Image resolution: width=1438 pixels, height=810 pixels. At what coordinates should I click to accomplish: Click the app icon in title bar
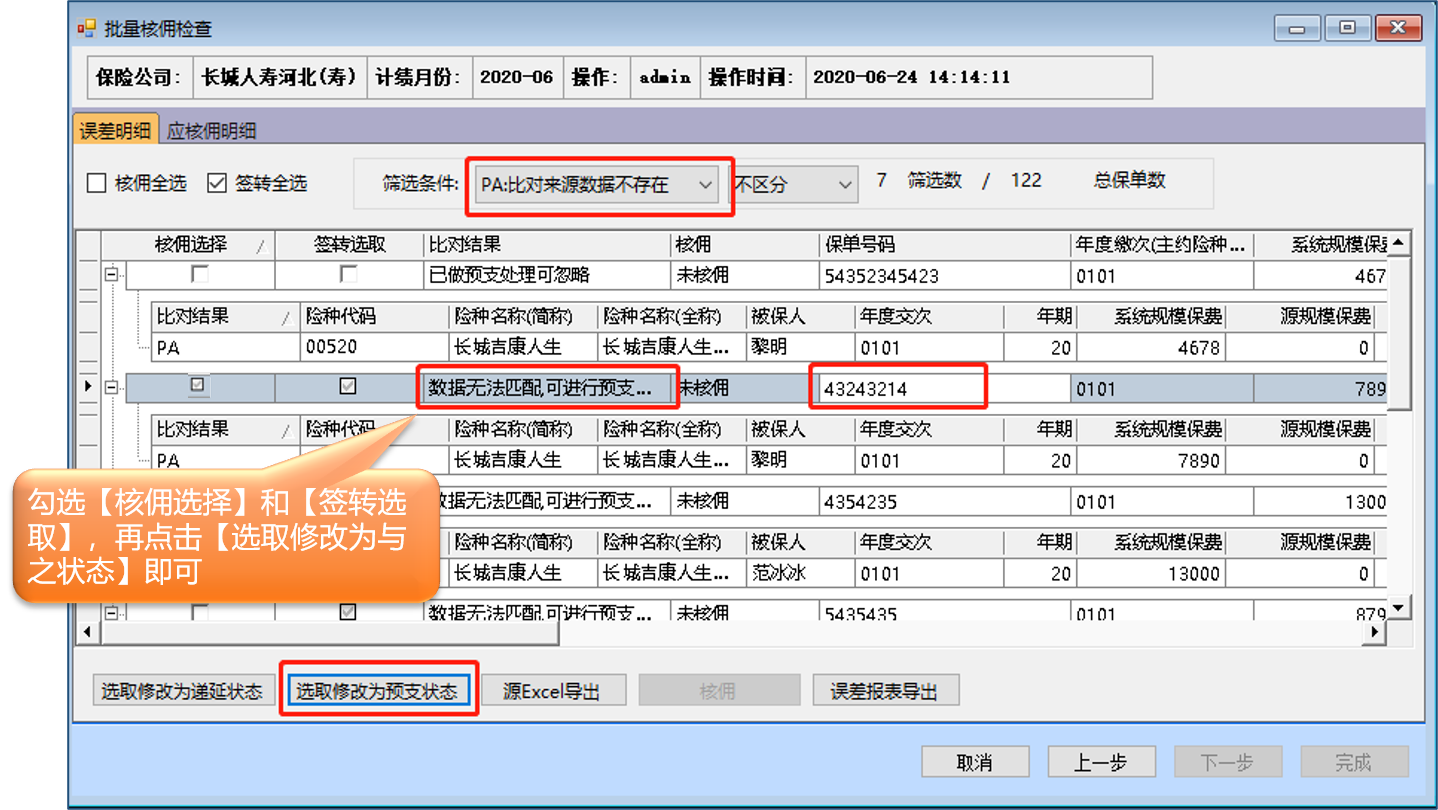87,28
